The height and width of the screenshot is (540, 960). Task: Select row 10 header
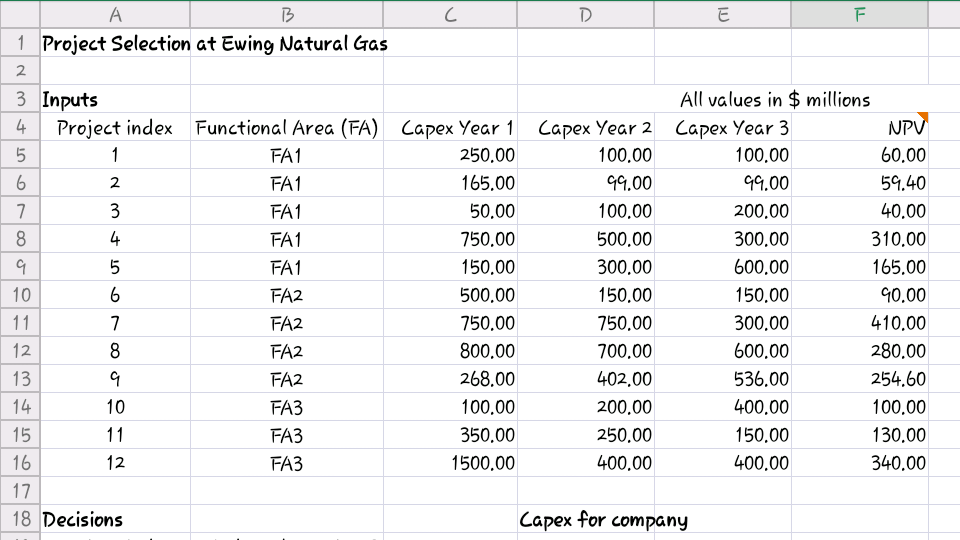click(20, 295)
